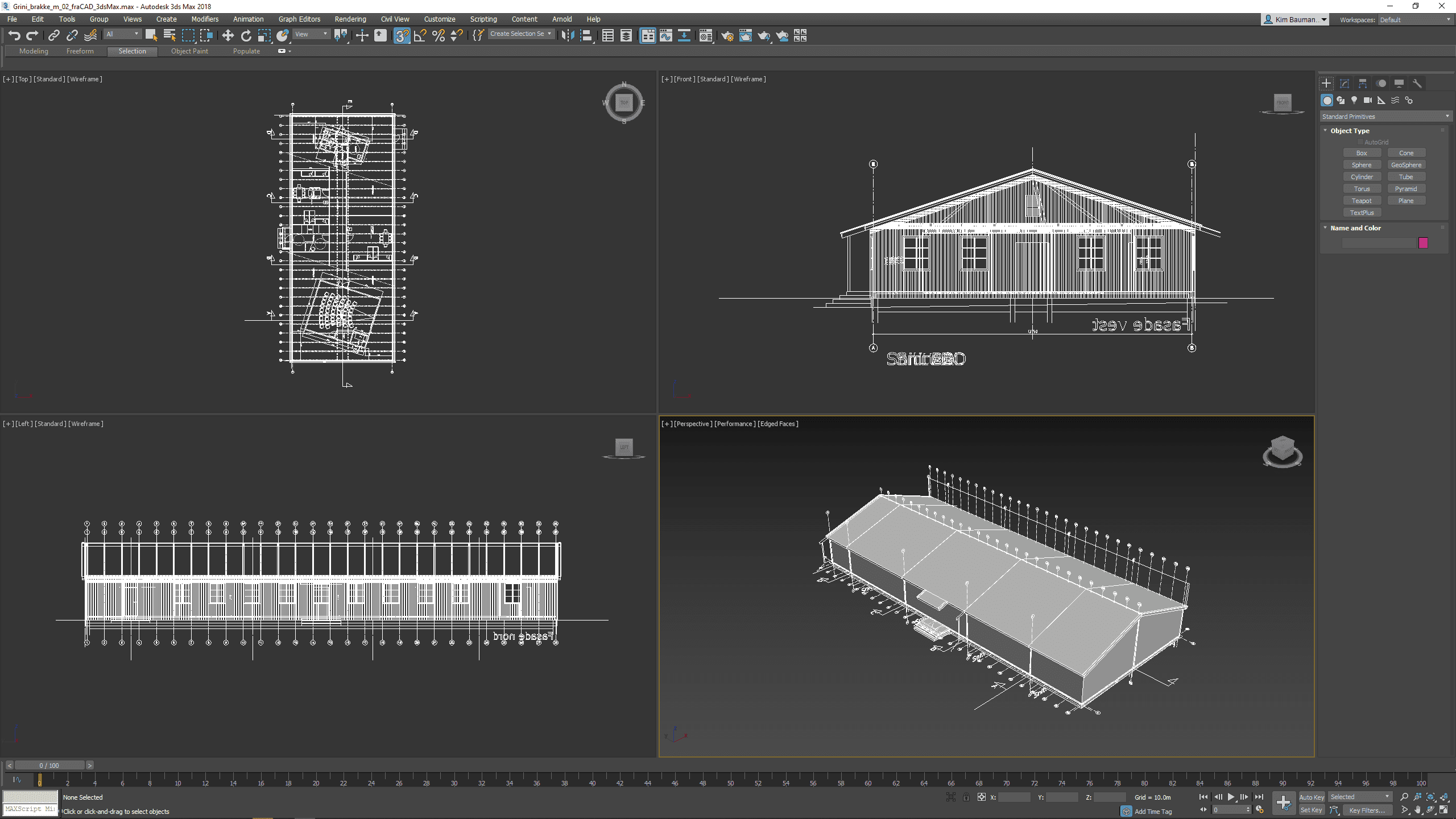Screen dimensions: 1456x819
Task: Switch to the Object Paint ribbon tab
Action: tap(189, 51)
